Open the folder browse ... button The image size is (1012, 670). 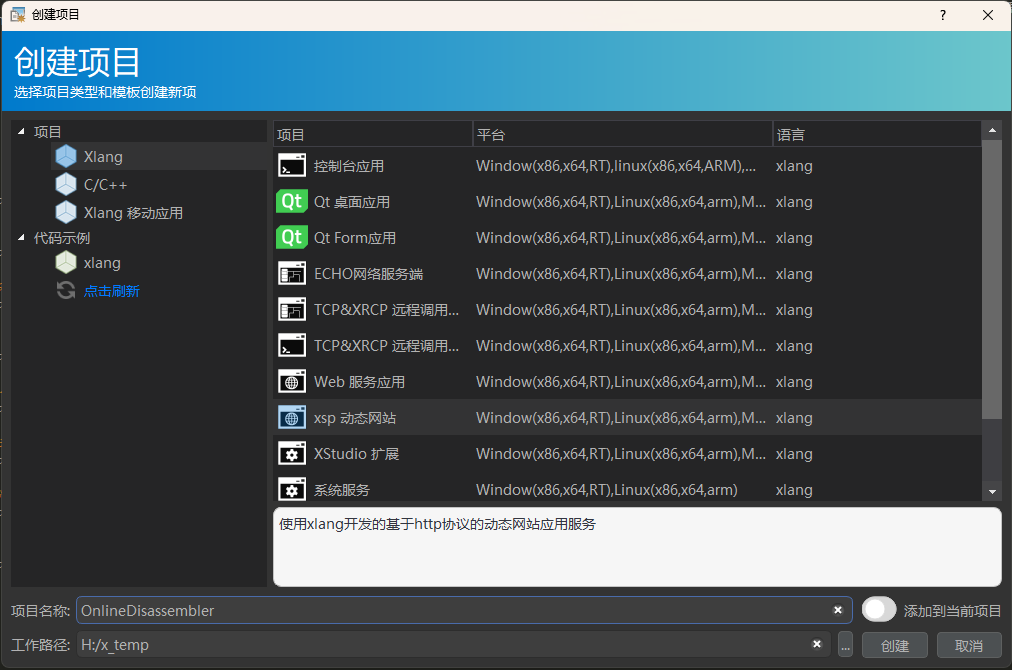[x=845, y=645]
